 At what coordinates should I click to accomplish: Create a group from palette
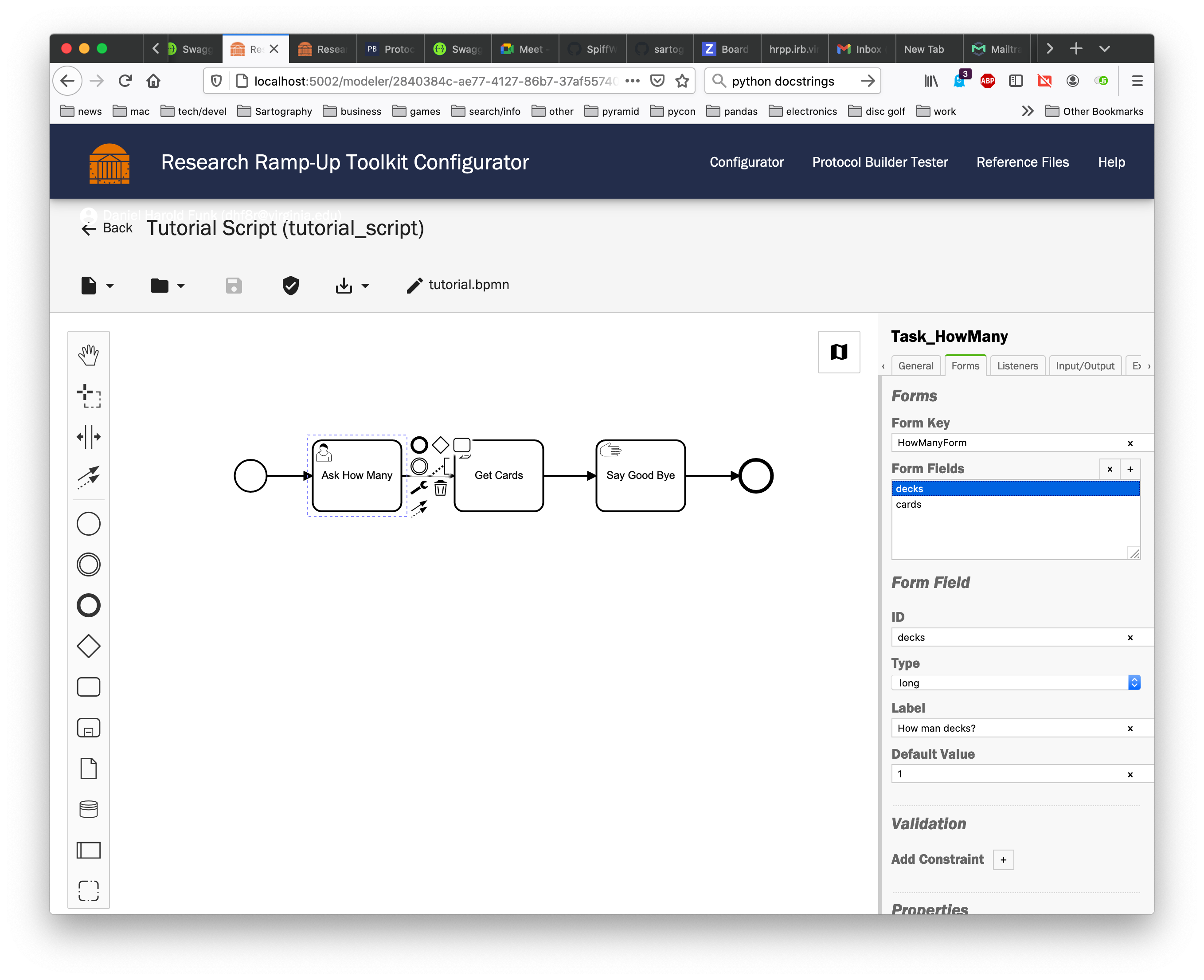[89, 891]
